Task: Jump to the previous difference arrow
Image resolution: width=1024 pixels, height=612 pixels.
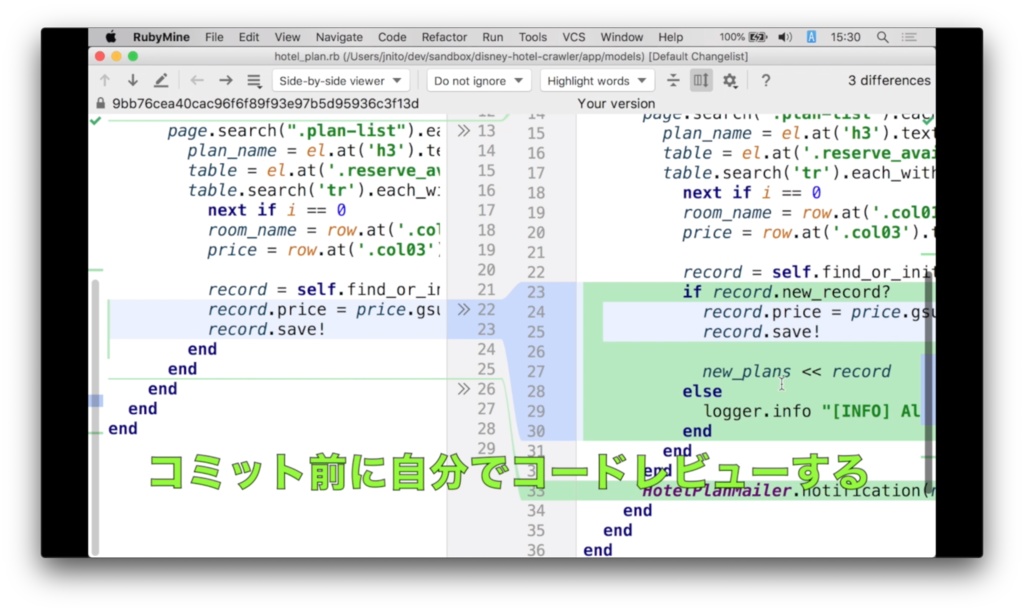Action: click(x=105, y=79)
